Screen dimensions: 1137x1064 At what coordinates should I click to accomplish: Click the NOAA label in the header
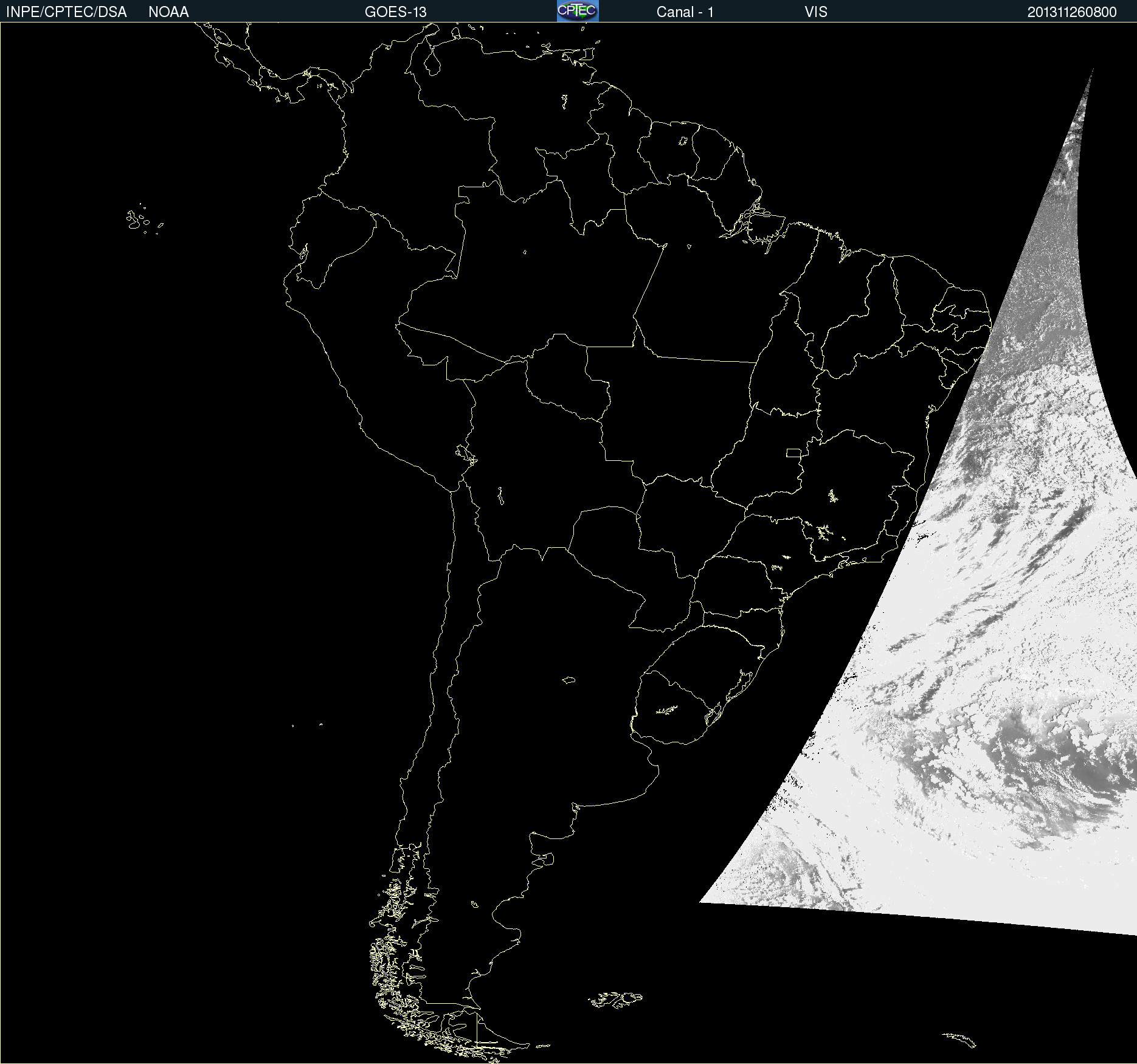(168, 12)
